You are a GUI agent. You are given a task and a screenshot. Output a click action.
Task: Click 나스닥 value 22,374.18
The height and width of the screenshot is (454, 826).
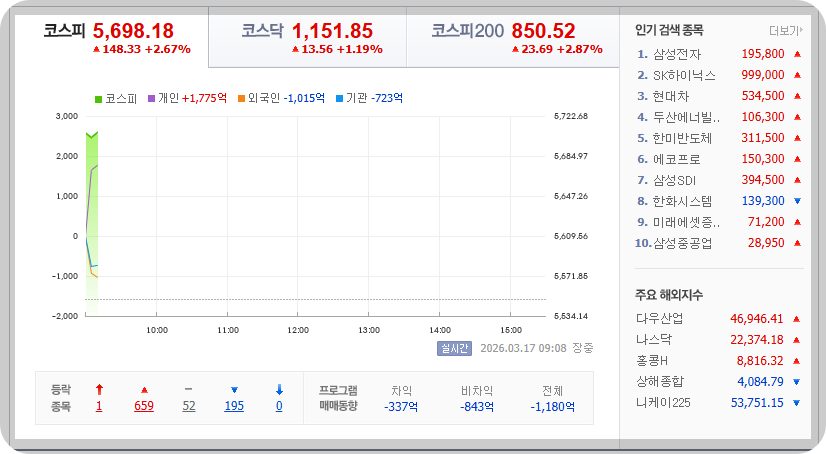coord(756,340)
